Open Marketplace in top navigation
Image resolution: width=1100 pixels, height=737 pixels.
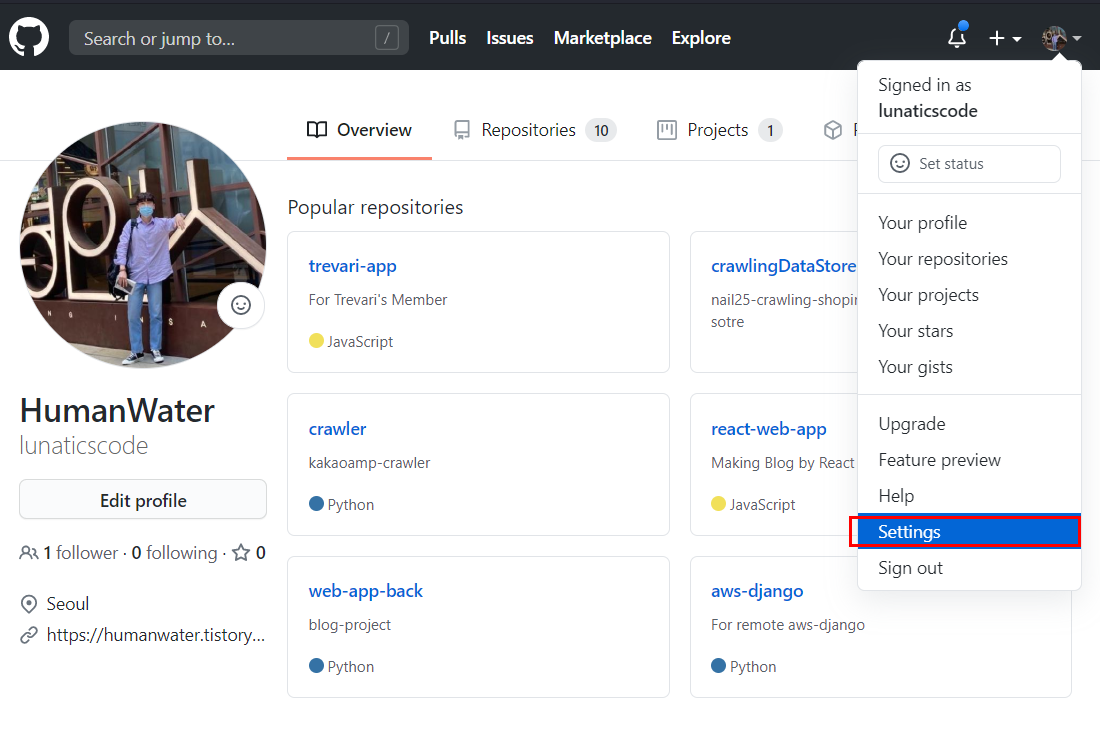coord(603,38)
